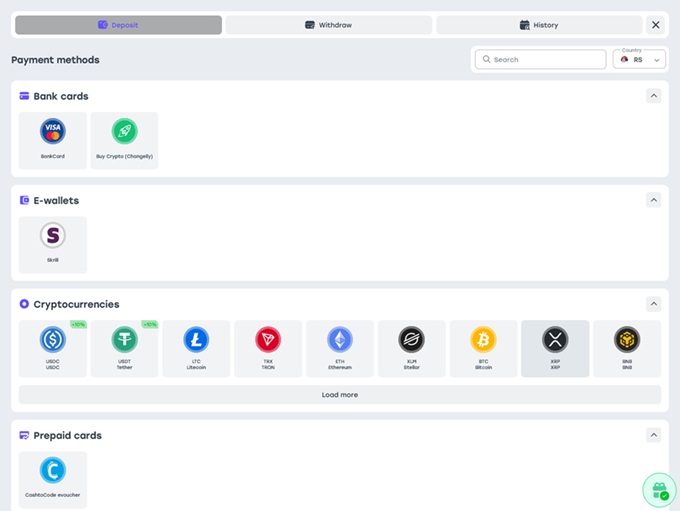680x511 pixels.
Task: Select TRX TRON cryptocurrency
Action: [x=268, y=348]
